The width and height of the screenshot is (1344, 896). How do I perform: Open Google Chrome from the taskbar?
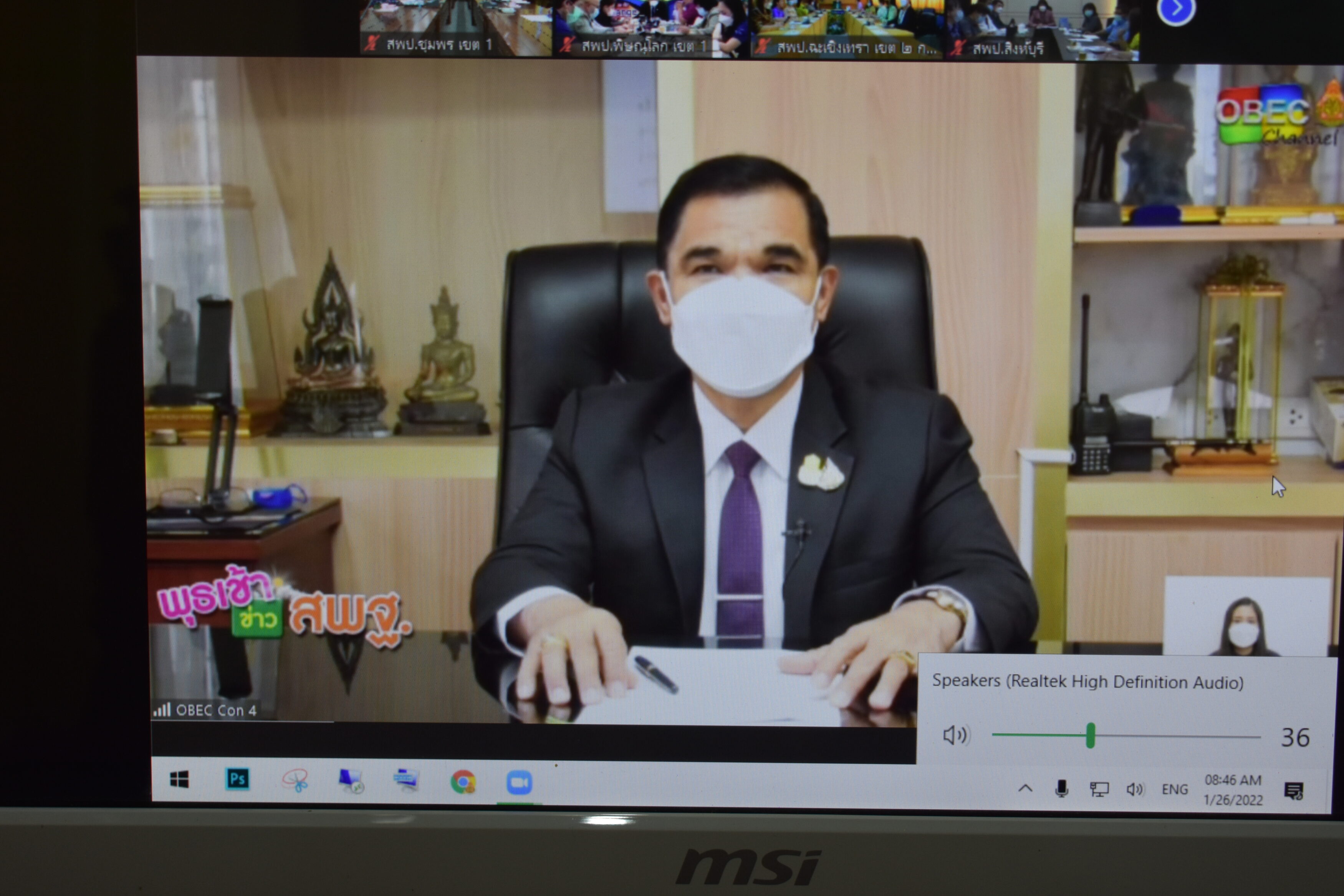(463, 782)
